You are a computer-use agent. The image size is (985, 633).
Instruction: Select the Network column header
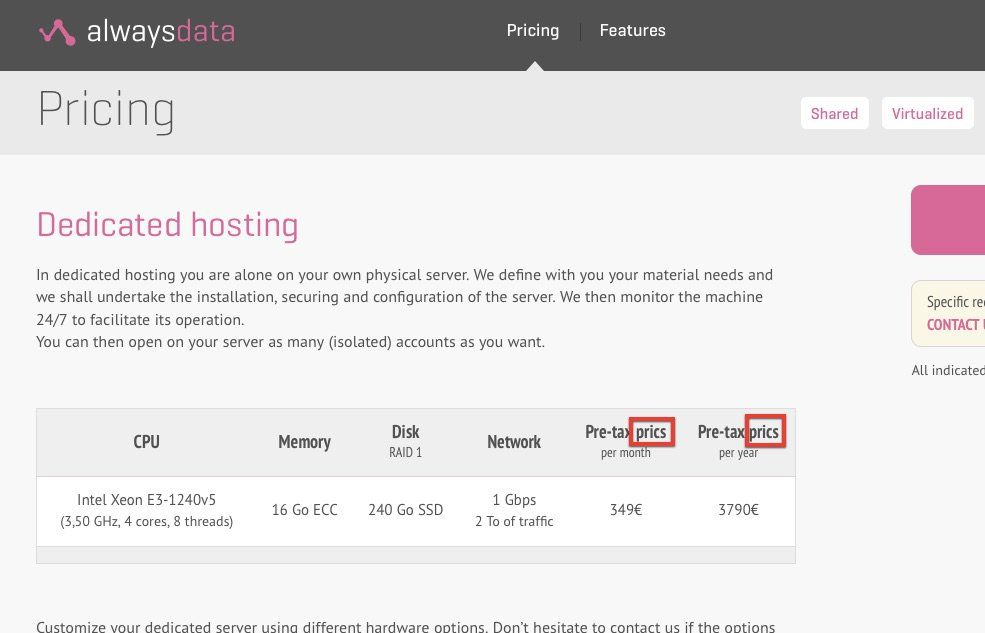514,442
